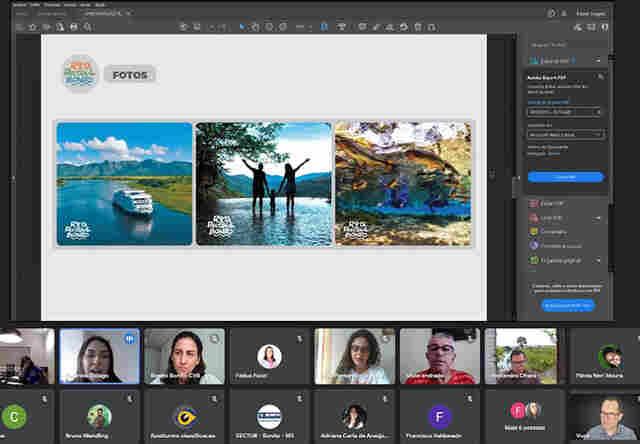Expand the Criar PDF options arrow
The image size is (640, 444).
coord(597,218)
